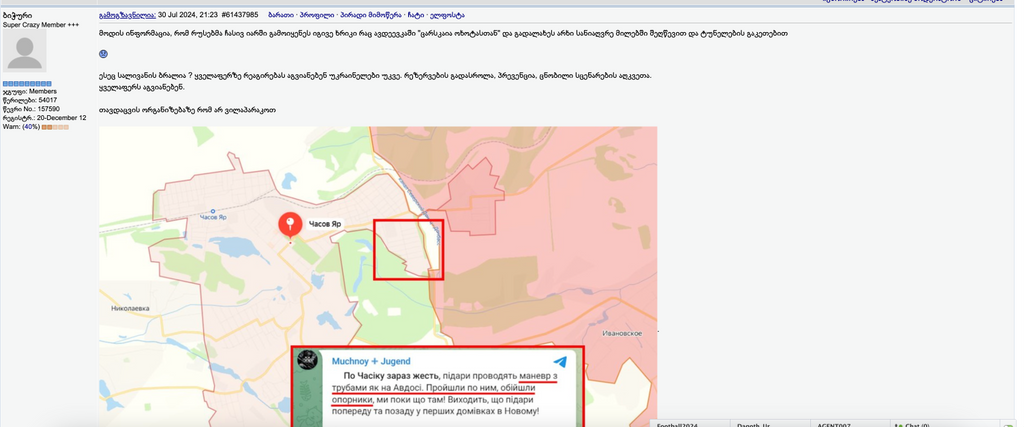
Task: Click the default user avatar image
Action: (x=25, y=50)
